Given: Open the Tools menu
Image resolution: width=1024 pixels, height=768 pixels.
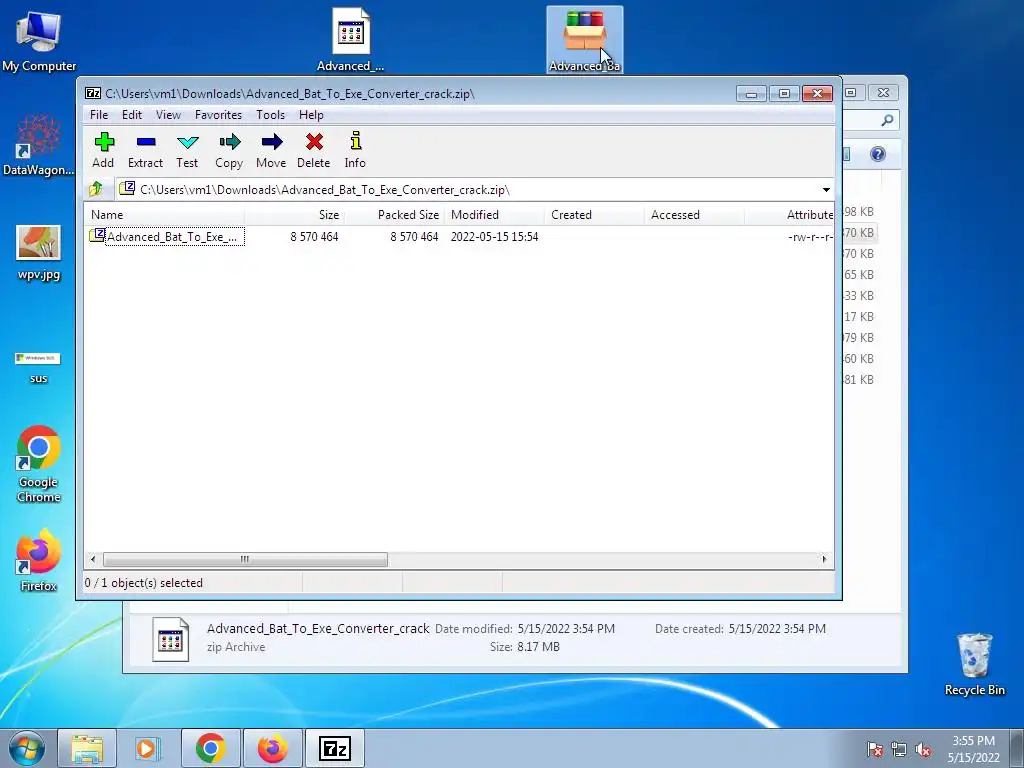Looking at the screenshot, I should (270, 115).
